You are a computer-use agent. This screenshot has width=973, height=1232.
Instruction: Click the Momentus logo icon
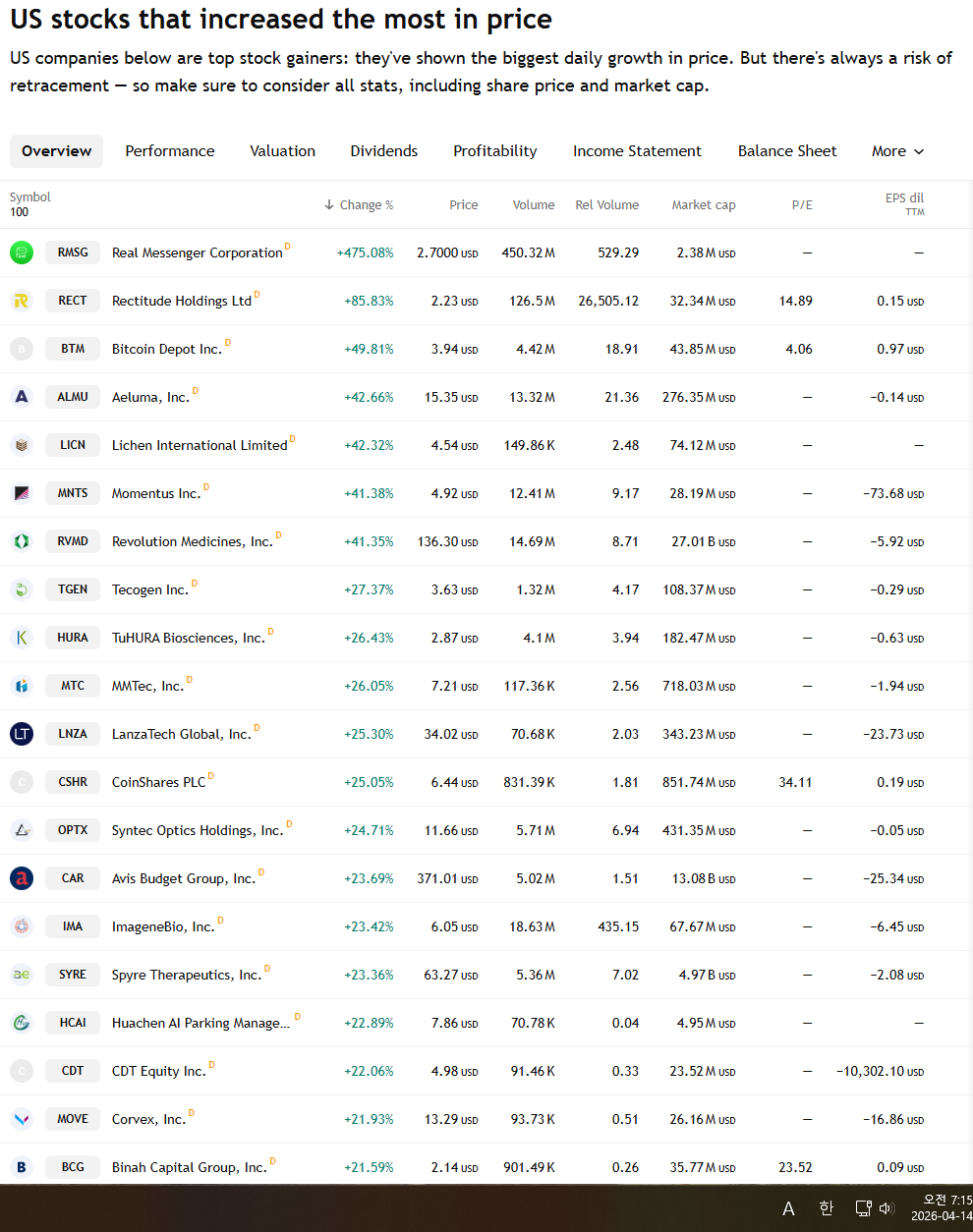[22, 493]
